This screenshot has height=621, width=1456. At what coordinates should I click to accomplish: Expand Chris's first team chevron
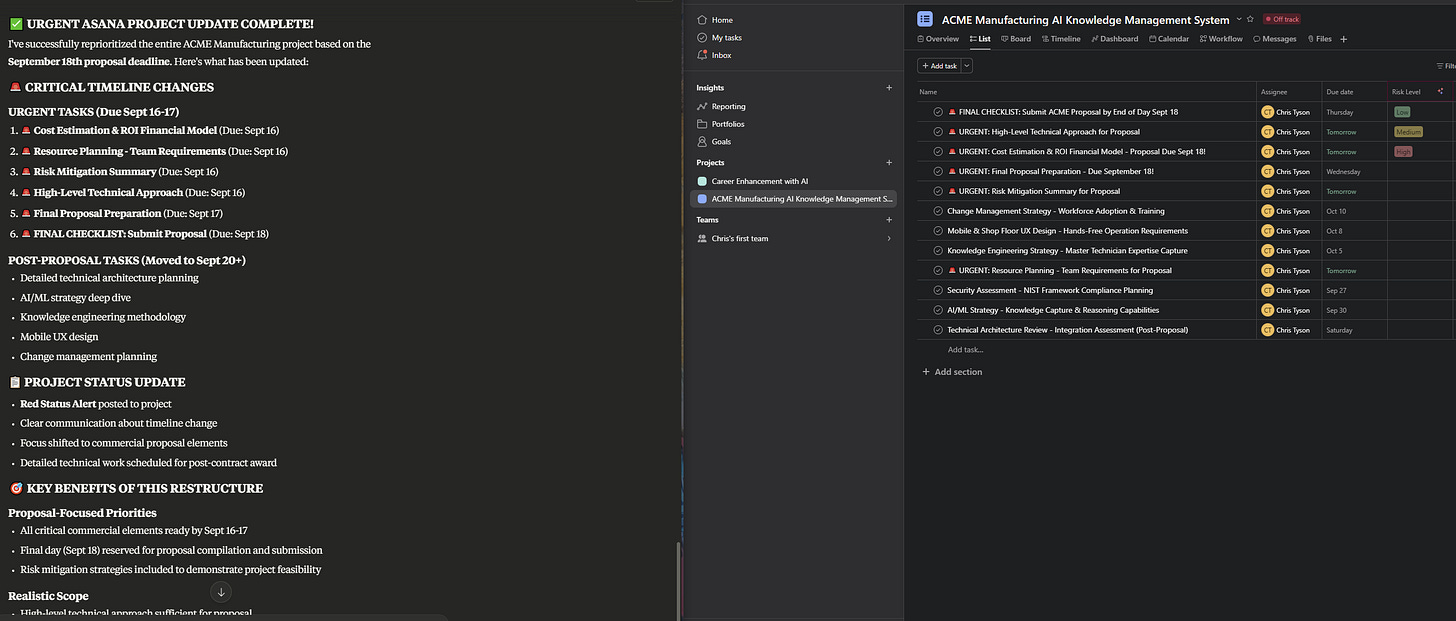pyautogui.click(x=889, y=238)
